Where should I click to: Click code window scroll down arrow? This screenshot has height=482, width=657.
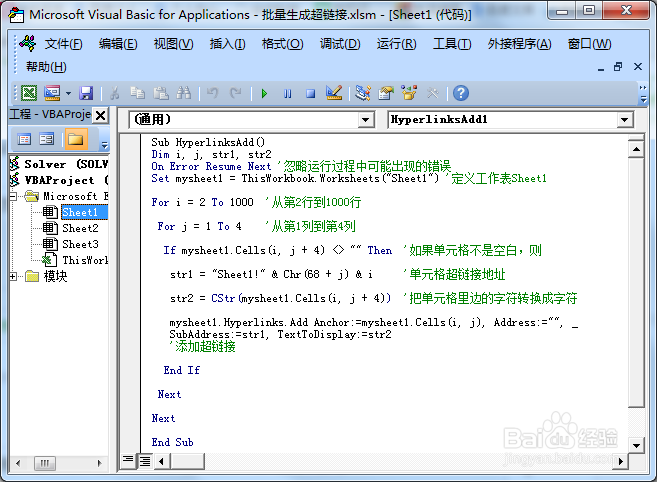[636, 445]
